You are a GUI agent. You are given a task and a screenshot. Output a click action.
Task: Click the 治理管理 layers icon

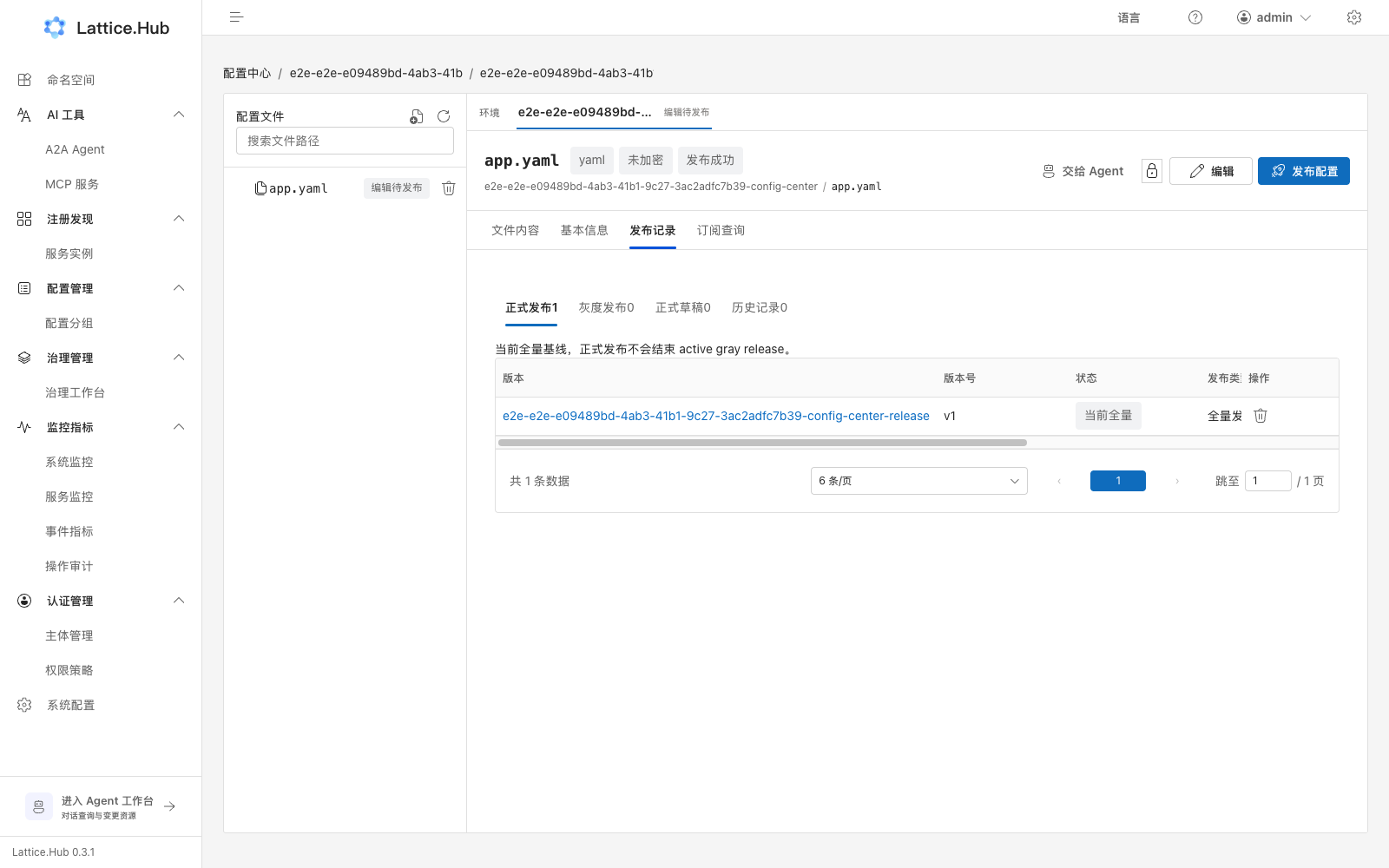24,358
